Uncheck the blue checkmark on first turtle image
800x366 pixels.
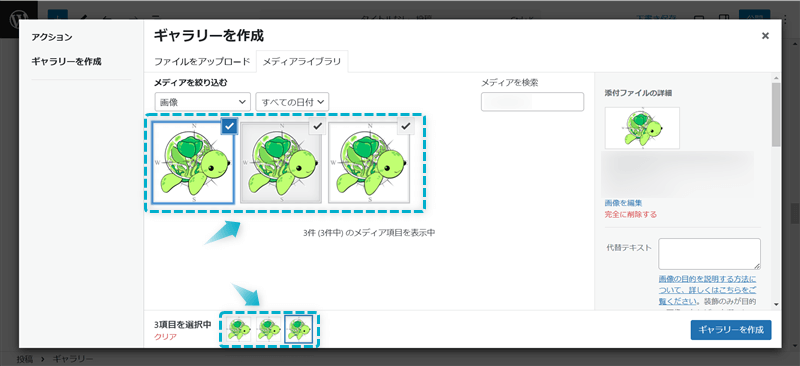click(x=230, y=126)
